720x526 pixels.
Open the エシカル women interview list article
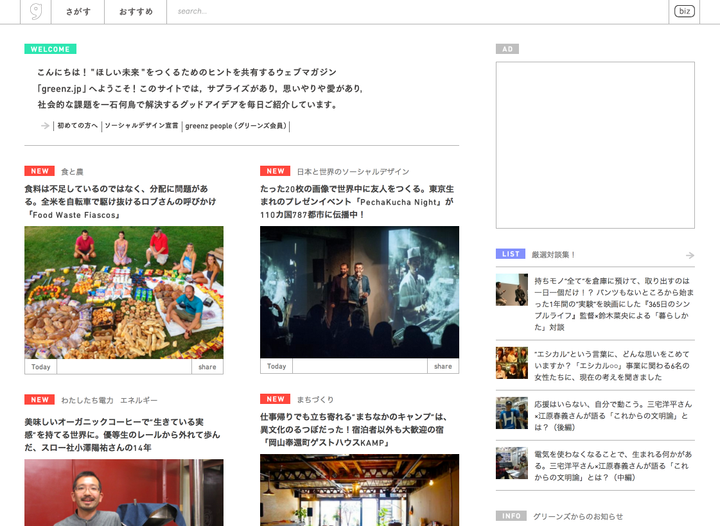coord(612,366)
